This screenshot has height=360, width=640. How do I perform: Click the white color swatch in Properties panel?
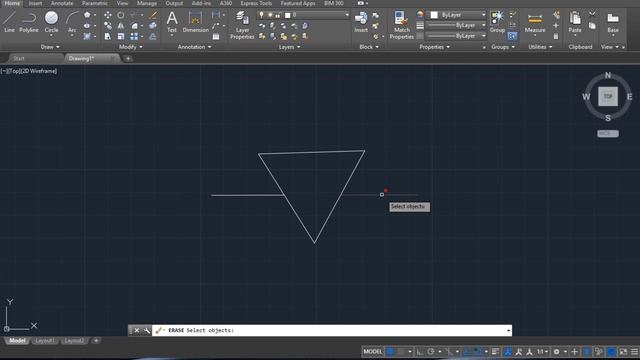coord(434,15)
